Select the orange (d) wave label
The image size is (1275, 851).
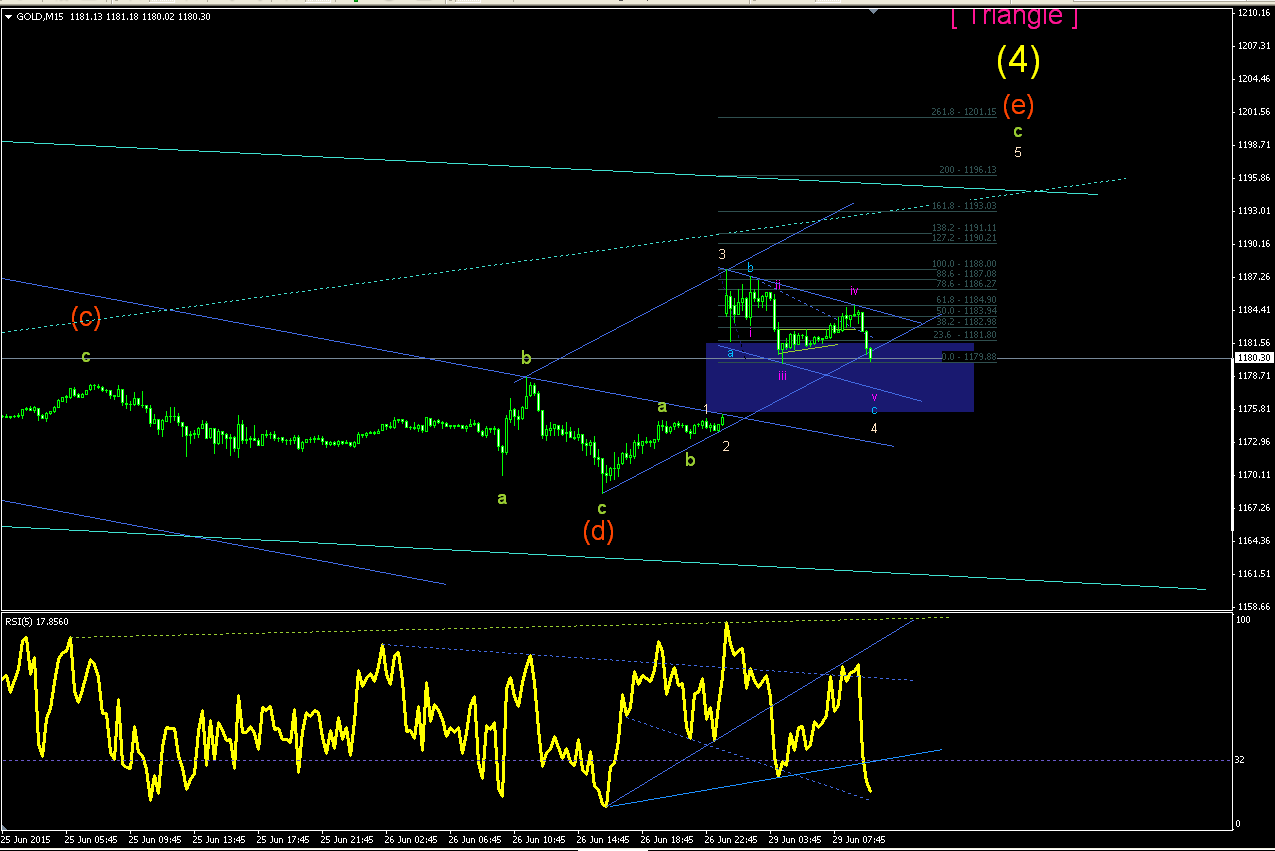click(x=598, y=531)
